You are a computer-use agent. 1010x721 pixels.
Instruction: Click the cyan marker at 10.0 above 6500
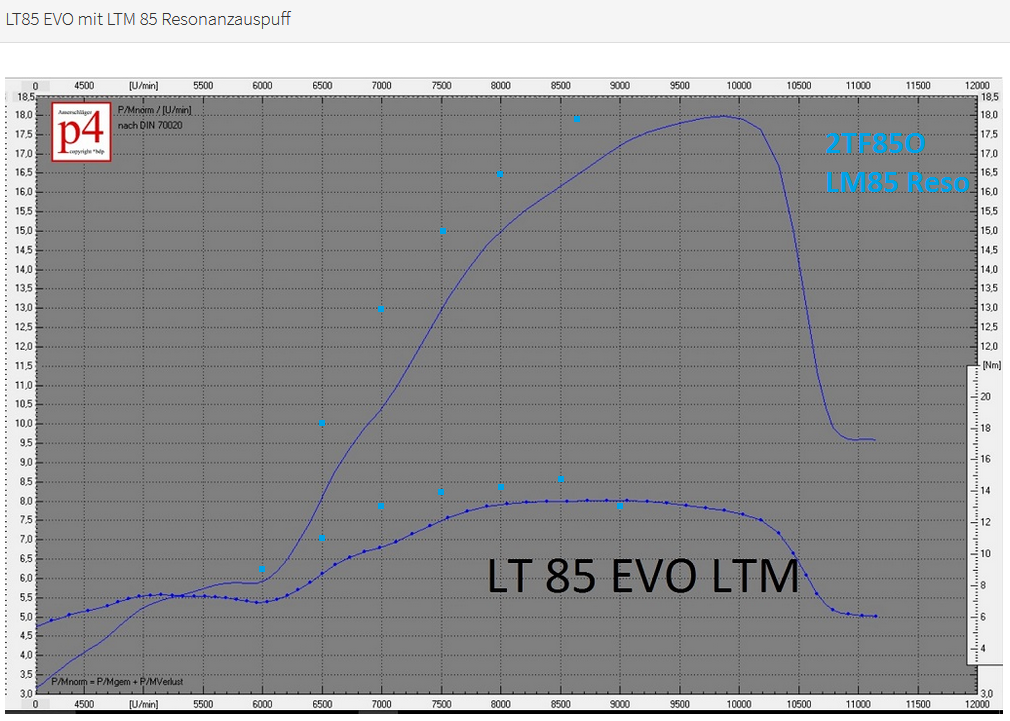[x=322, y=423]
